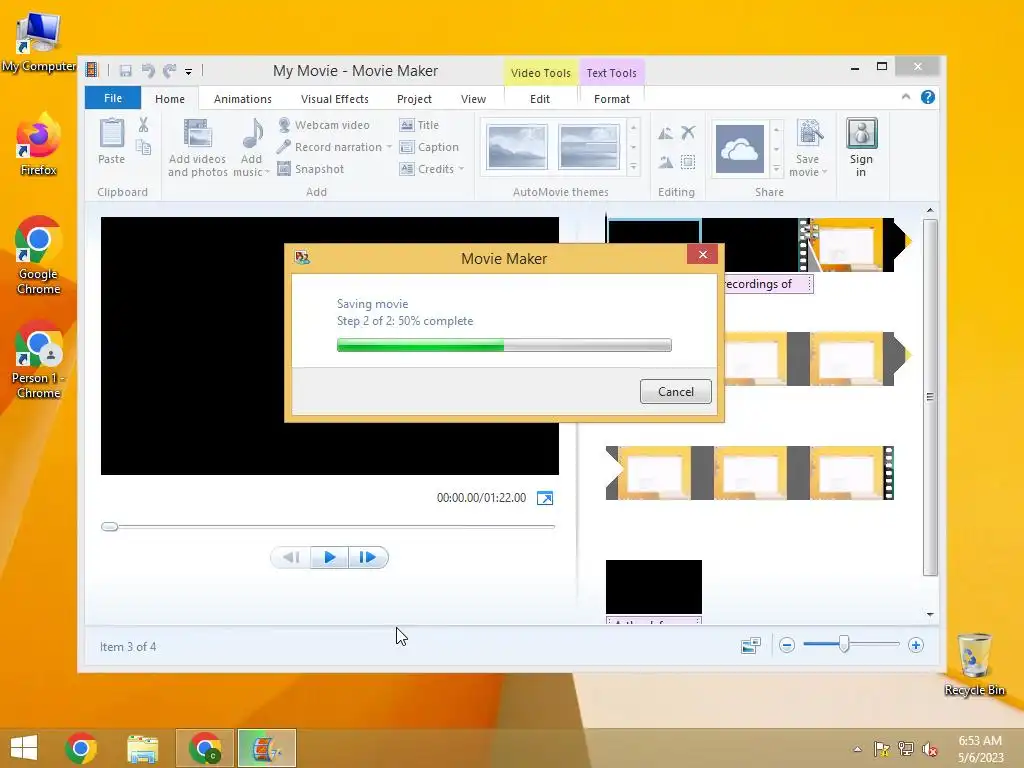The height and width of the screenshot is (768, 1024).
Task: Open the Recycle Bin desktop icon
Action: (974, 665)
